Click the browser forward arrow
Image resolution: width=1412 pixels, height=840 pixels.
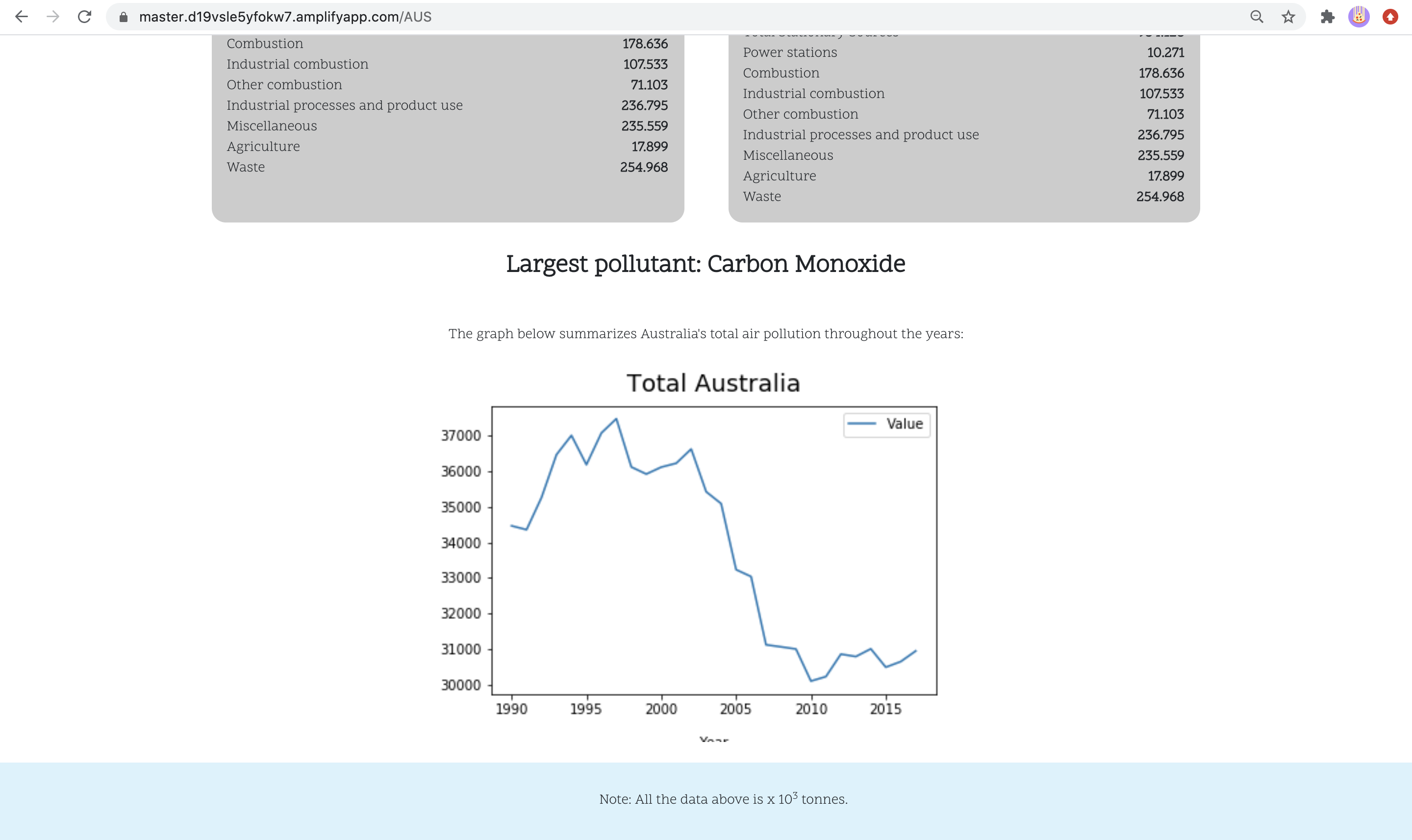coord(52,17)
